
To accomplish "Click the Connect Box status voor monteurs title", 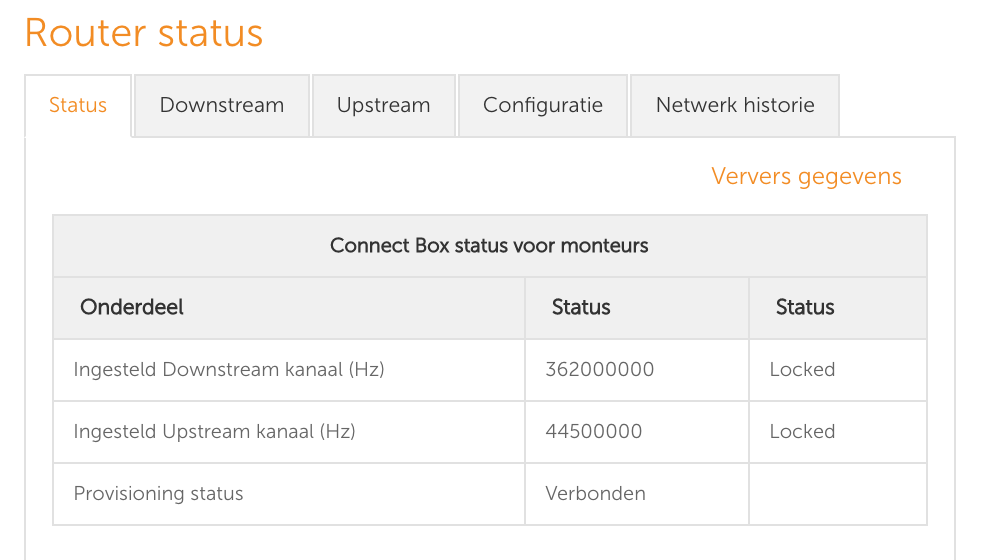I will tap(489, 245).
